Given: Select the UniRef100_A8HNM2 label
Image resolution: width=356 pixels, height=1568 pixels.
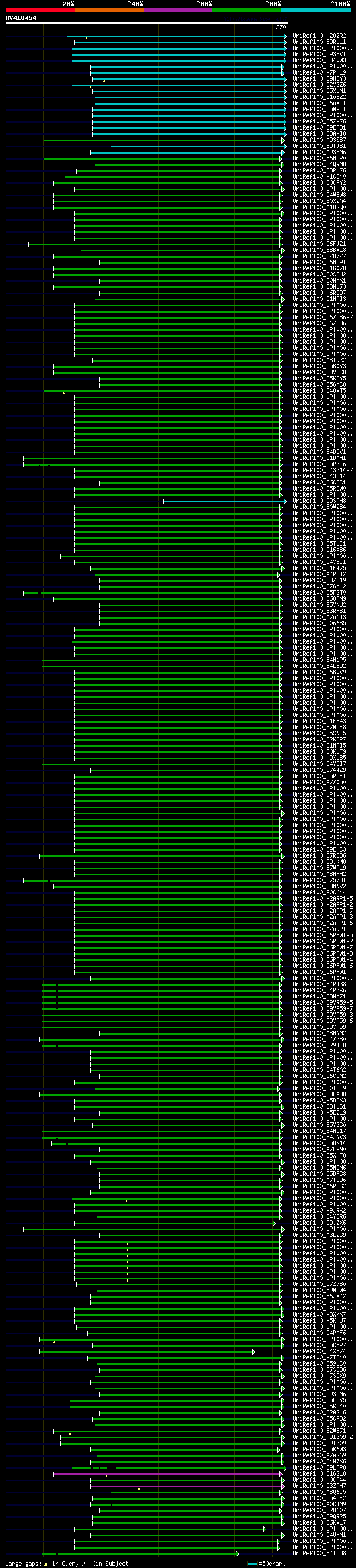Looking at the screenshot, I should pos(319,1033).
